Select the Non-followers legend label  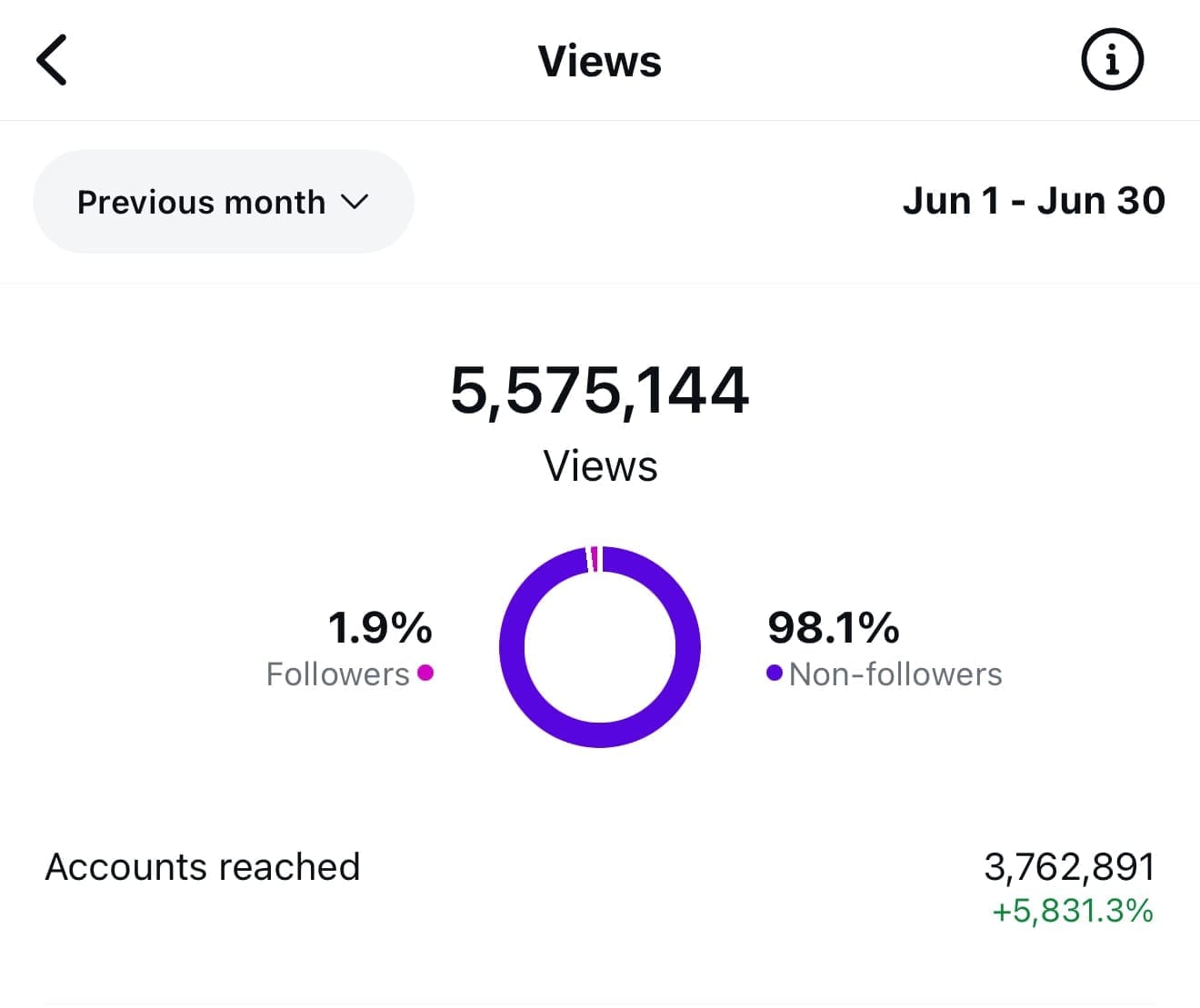895,674
